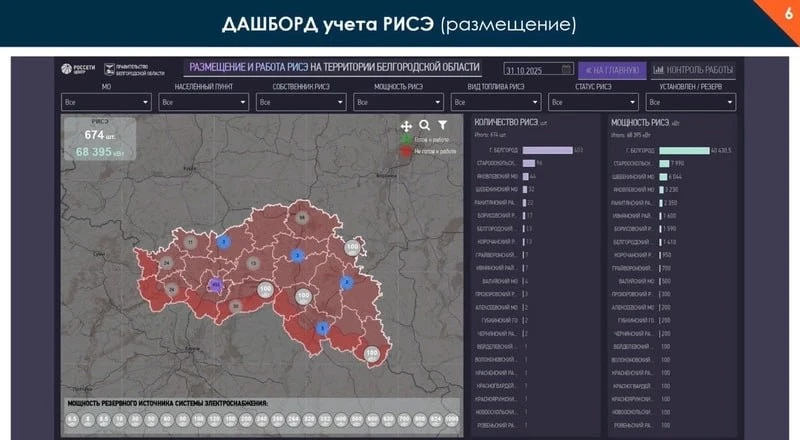This screenshot has width=800, height=440.
Task: Open the Вид топлива РИСЭ dropdown
Action: click(x=495, y=102)
